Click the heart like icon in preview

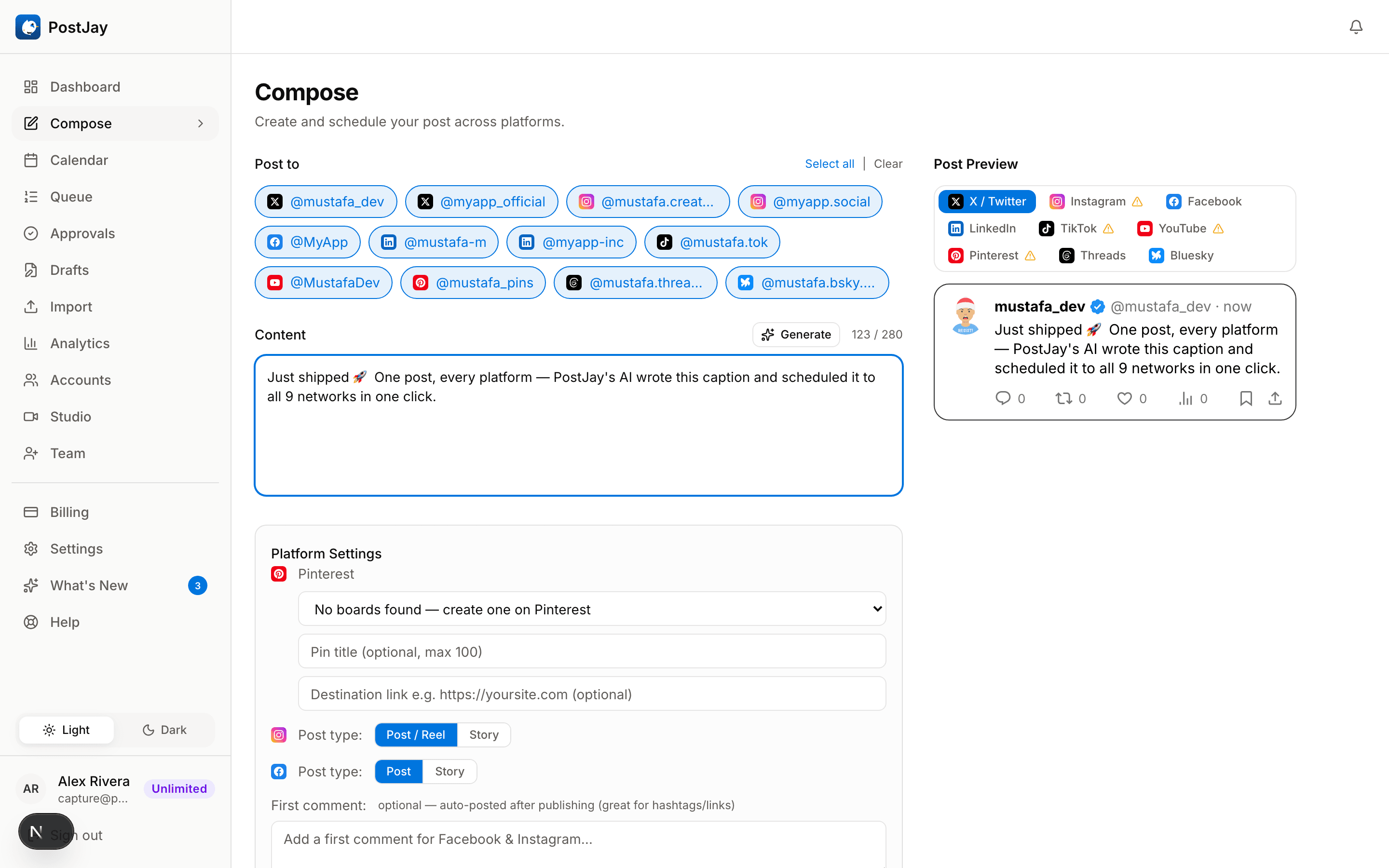click(x=1124, y=398)
